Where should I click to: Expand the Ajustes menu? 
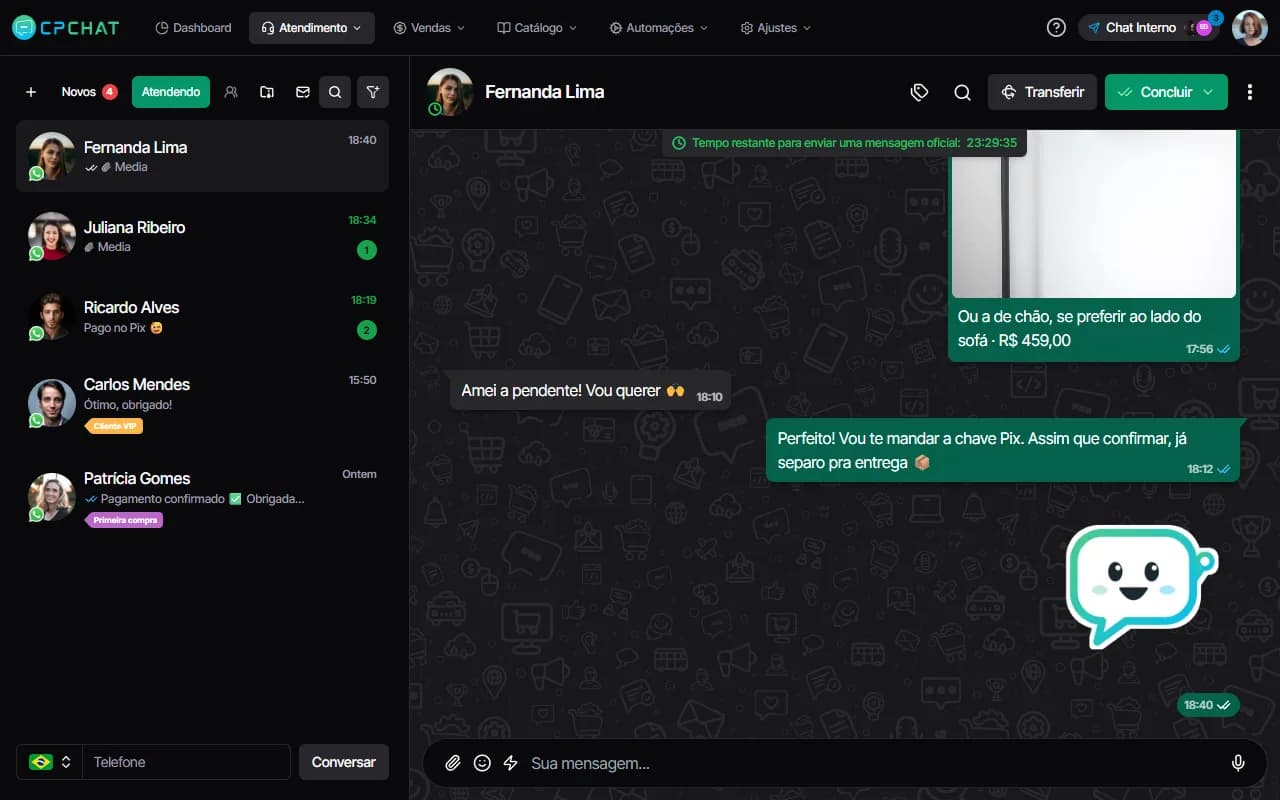(x=776, y=28)
